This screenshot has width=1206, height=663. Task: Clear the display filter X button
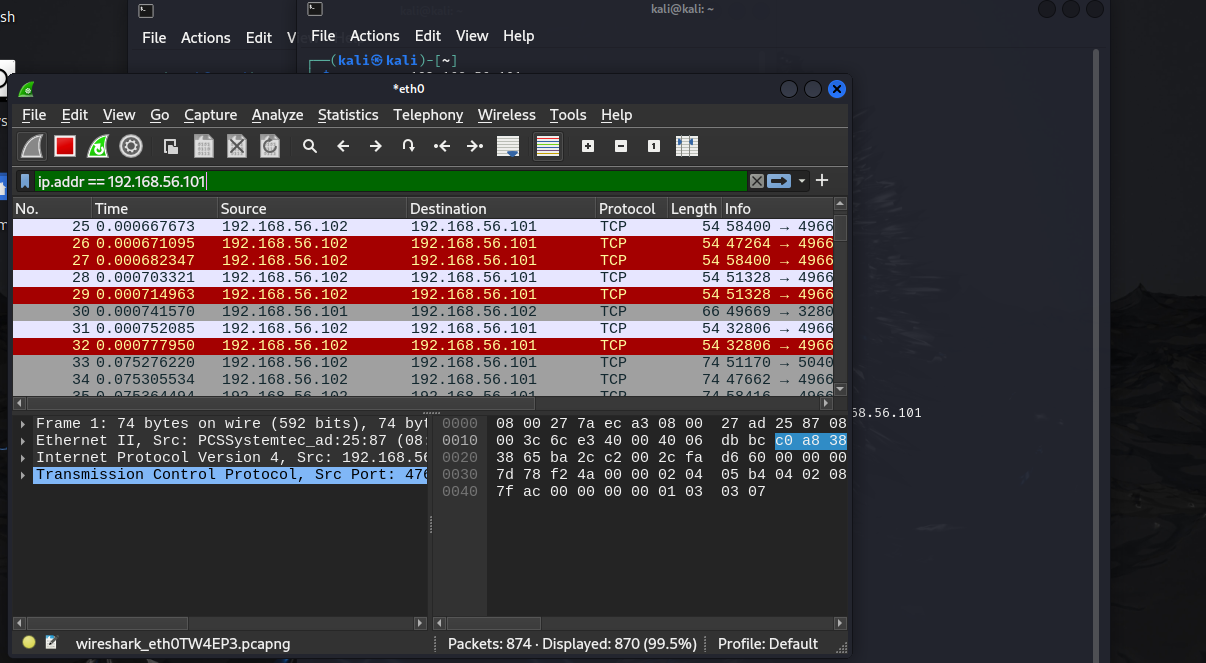(757, 181)
